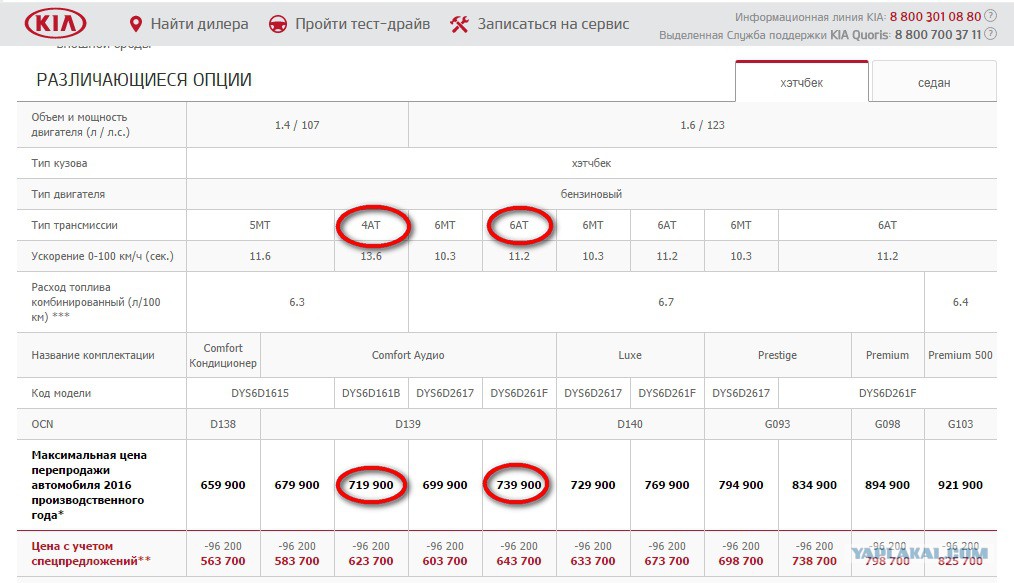This screenshot has width=1014, height=583.
Task: Click special offer price 643 700
Action: click(x=519, y=561)
